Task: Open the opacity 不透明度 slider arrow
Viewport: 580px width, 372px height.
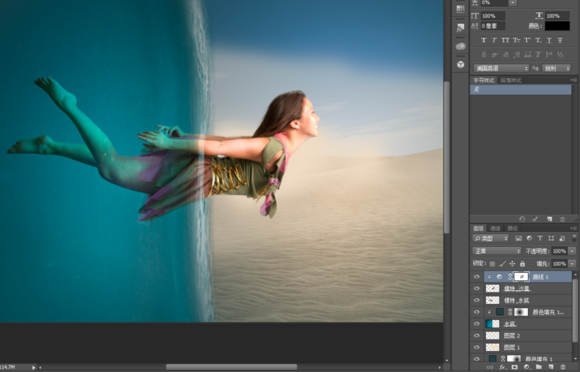Action: pyautogui.click(x=572, y=251)
